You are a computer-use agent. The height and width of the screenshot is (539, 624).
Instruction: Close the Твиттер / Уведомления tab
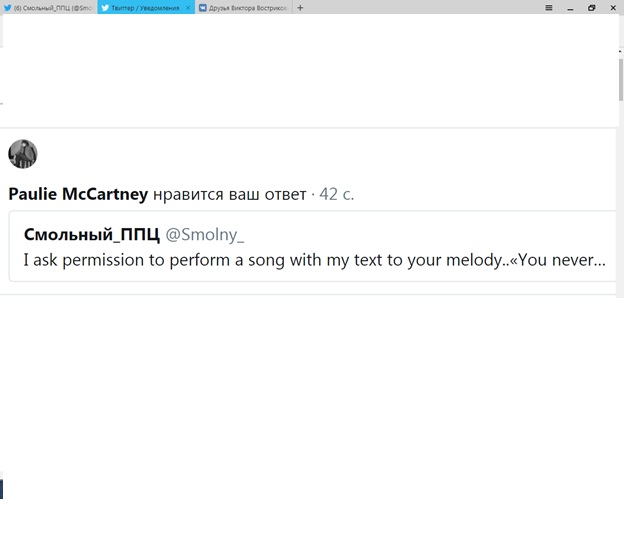point(188,7)
